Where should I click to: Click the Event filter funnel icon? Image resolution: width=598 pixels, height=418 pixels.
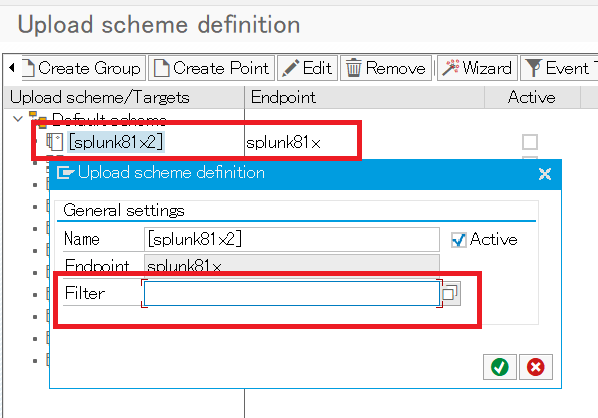tap(534, 68)
